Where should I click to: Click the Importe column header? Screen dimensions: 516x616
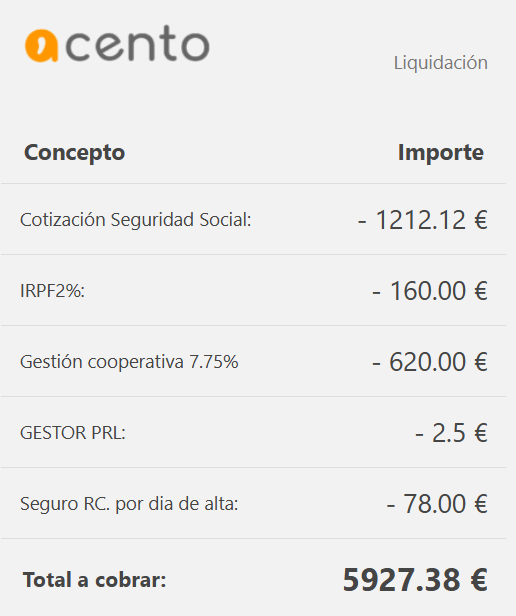click(x=441, y=152)
